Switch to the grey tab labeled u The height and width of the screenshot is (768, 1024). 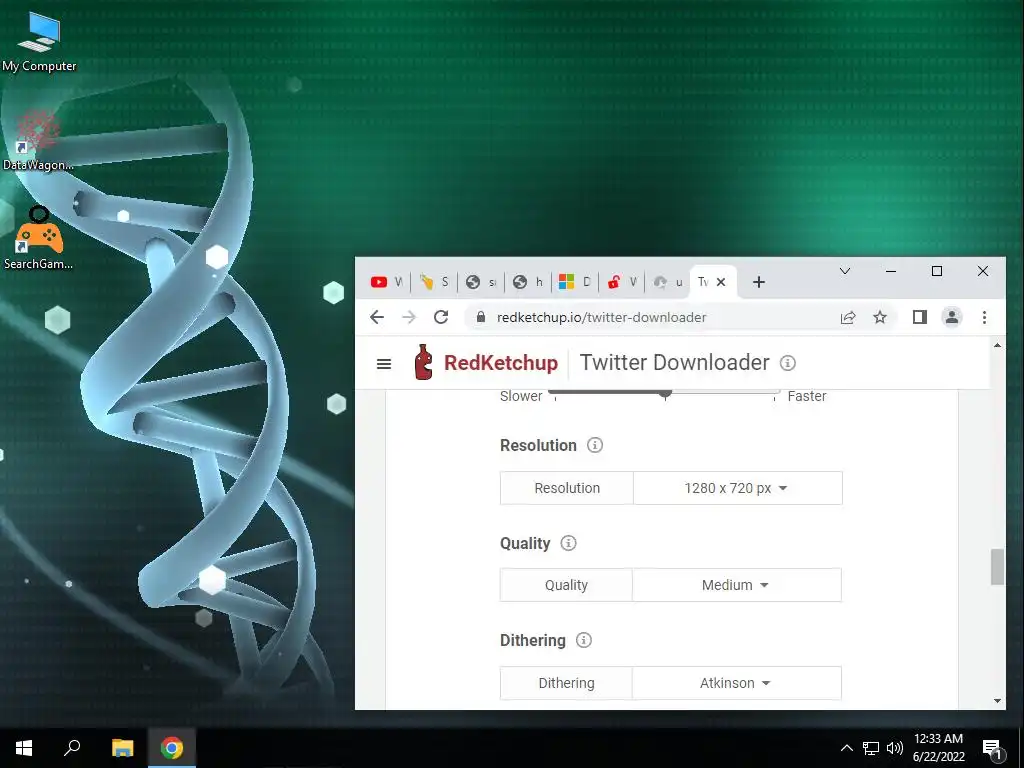668,282
